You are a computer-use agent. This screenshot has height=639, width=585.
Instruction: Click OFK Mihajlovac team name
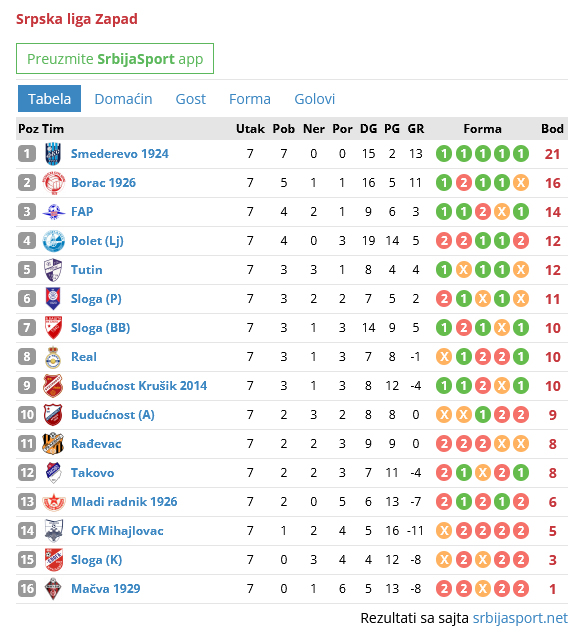point(117,531)
